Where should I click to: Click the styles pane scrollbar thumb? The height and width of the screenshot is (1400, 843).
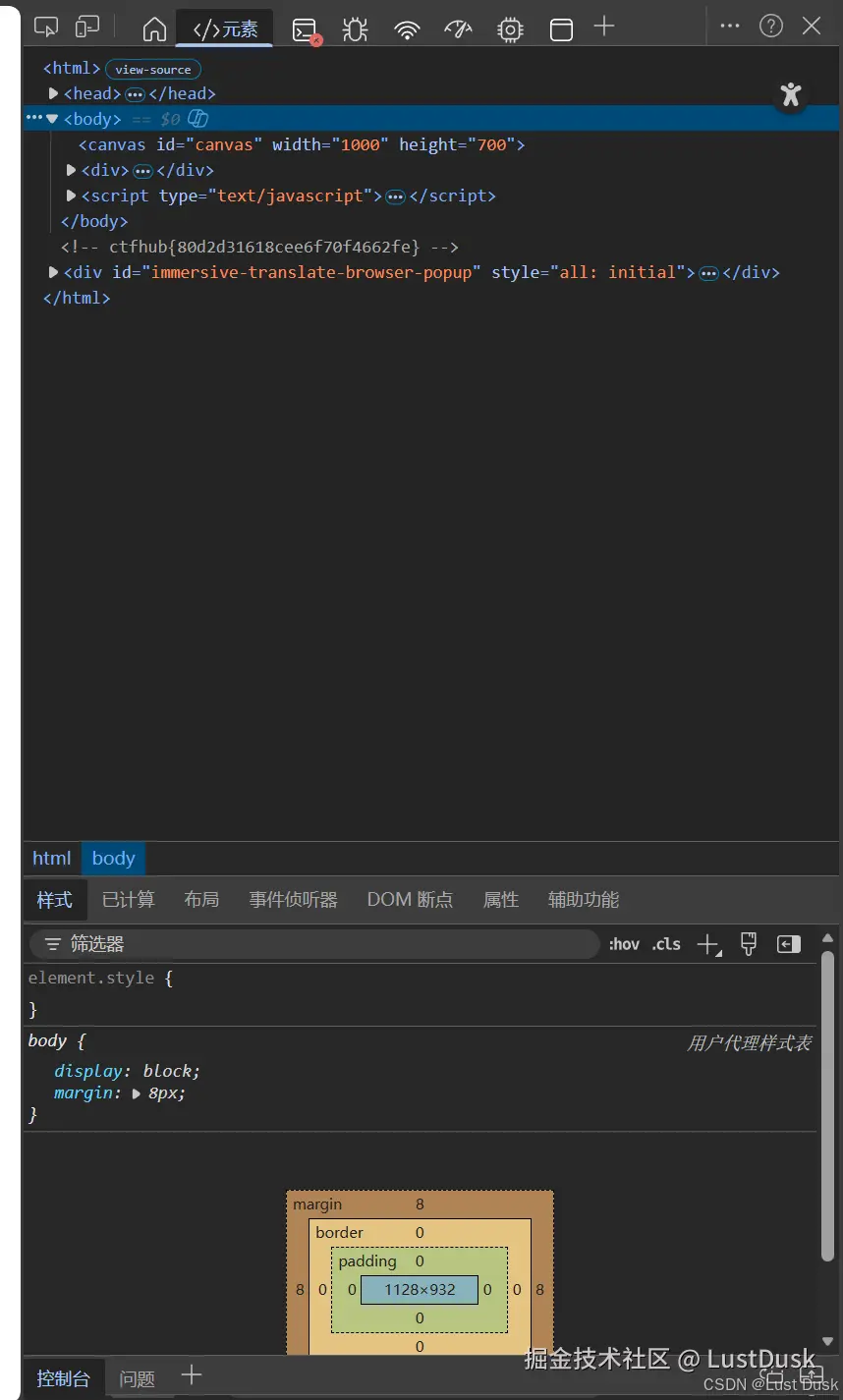827,1107
